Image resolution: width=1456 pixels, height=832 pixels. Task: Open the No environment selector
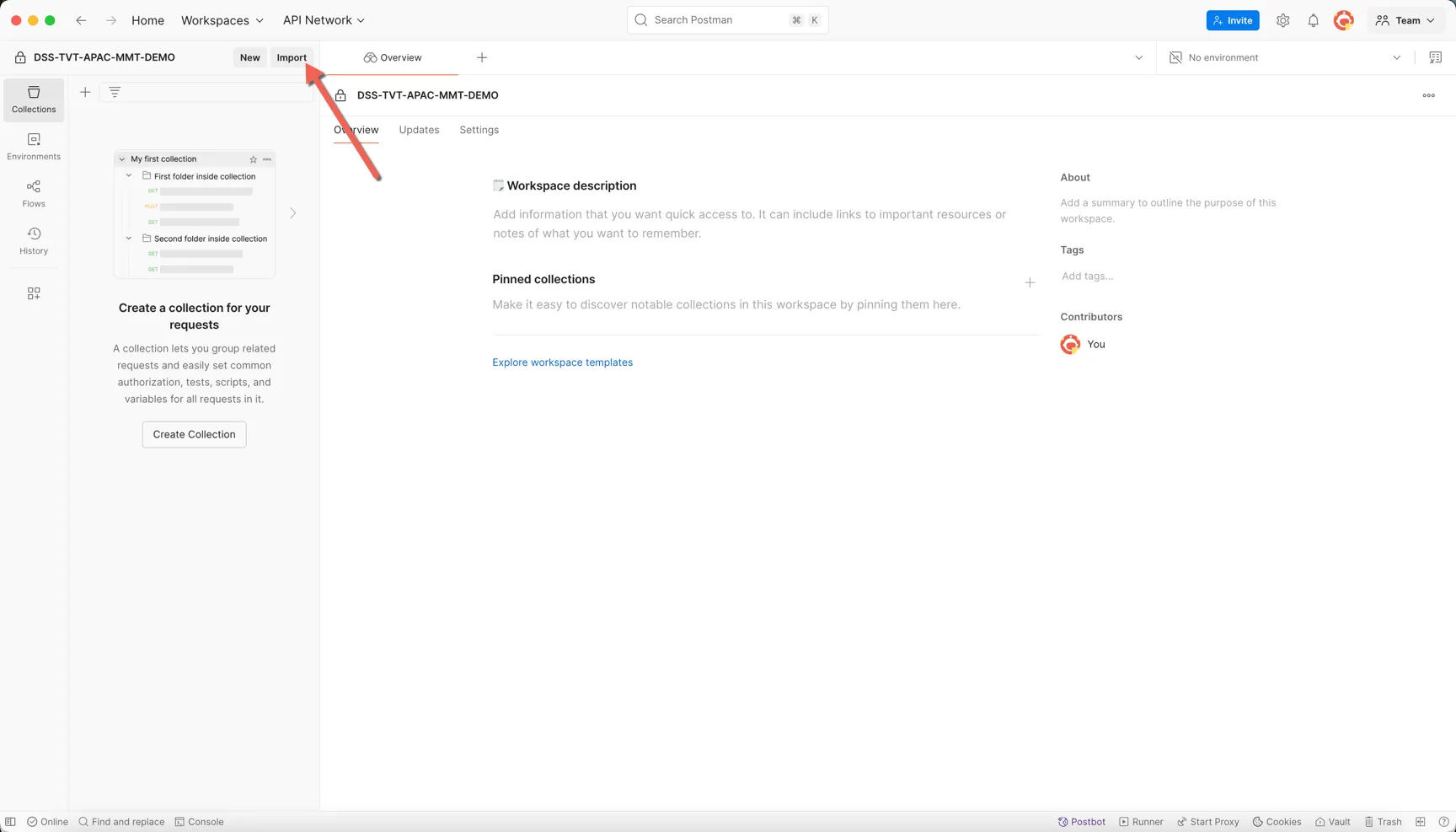(x=1285, y=57)
